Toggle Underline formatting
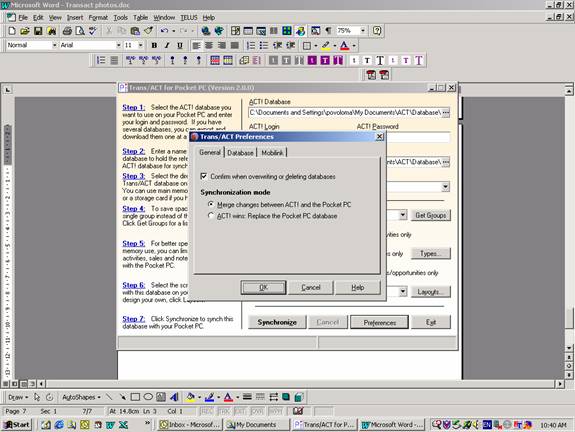The width and height of the screenshot is (575, 432). (180, 45)
